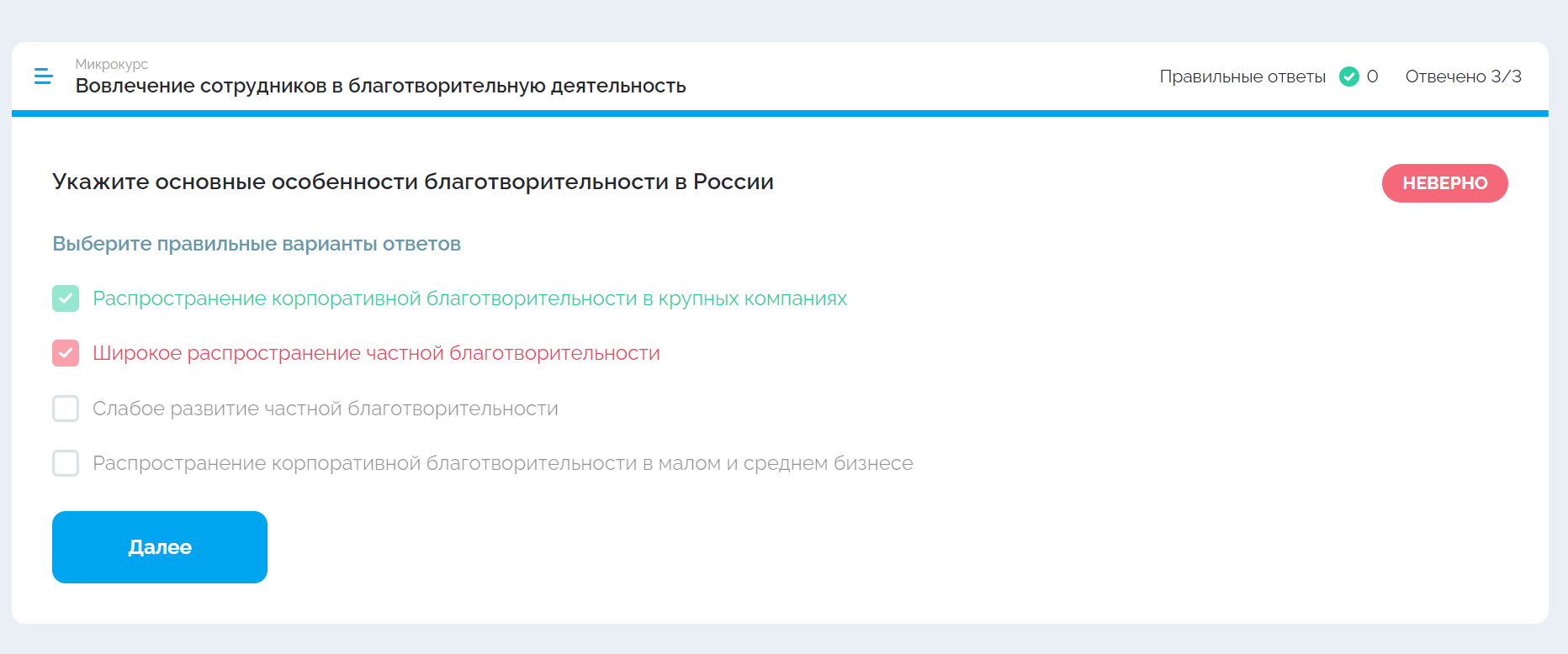The image size is (1568, 654).
Task: Check the 'Слабое развитие частной благотворительности' box
Action: [x=66, y=409]
